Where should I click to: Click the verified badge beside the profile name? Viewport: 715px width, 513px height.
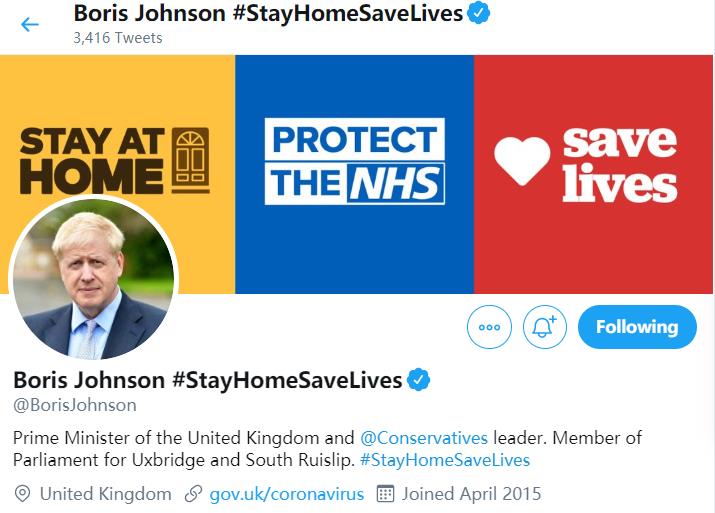tap(418, 379)
